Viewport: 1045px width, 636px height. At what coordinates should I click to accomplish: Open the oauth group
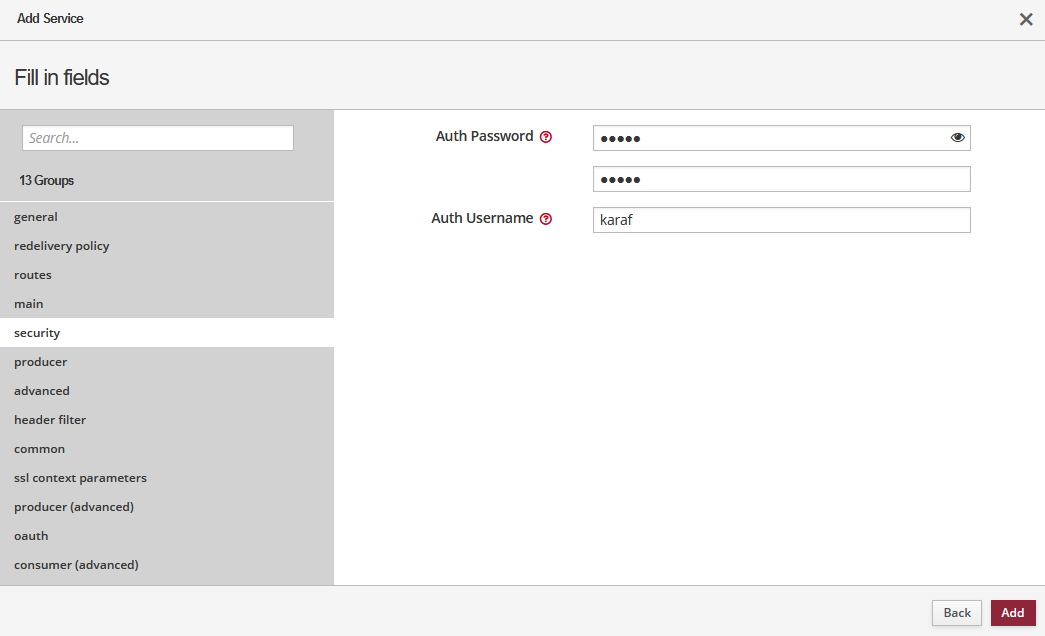point(31,536)
